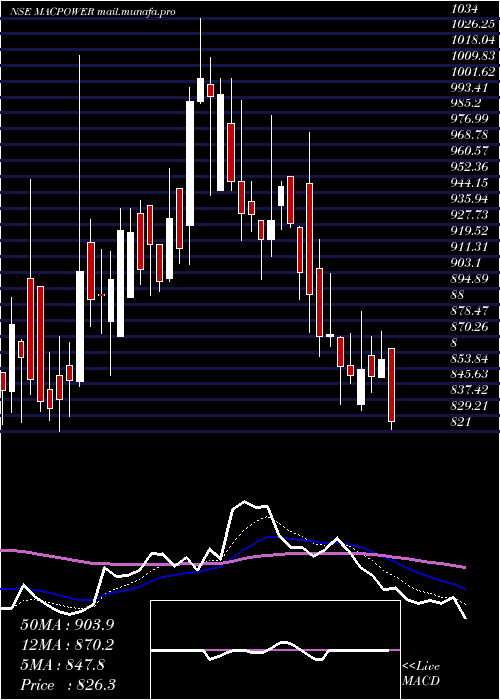Click the MACD inset chart panel
The height and width of the screenshot is (700, 500).
pos(275,650)
